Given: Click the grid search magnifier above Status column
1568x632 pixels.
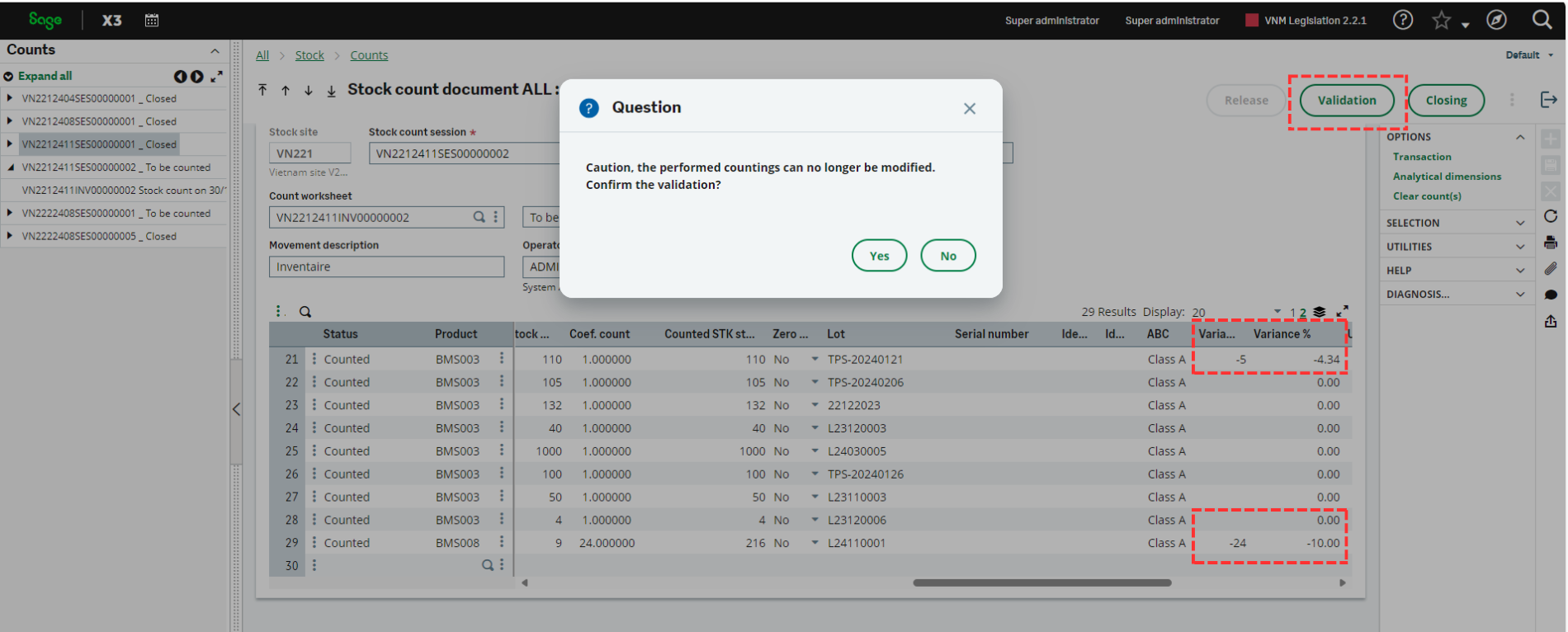Looking at the screenshot, I should point(305,312).
